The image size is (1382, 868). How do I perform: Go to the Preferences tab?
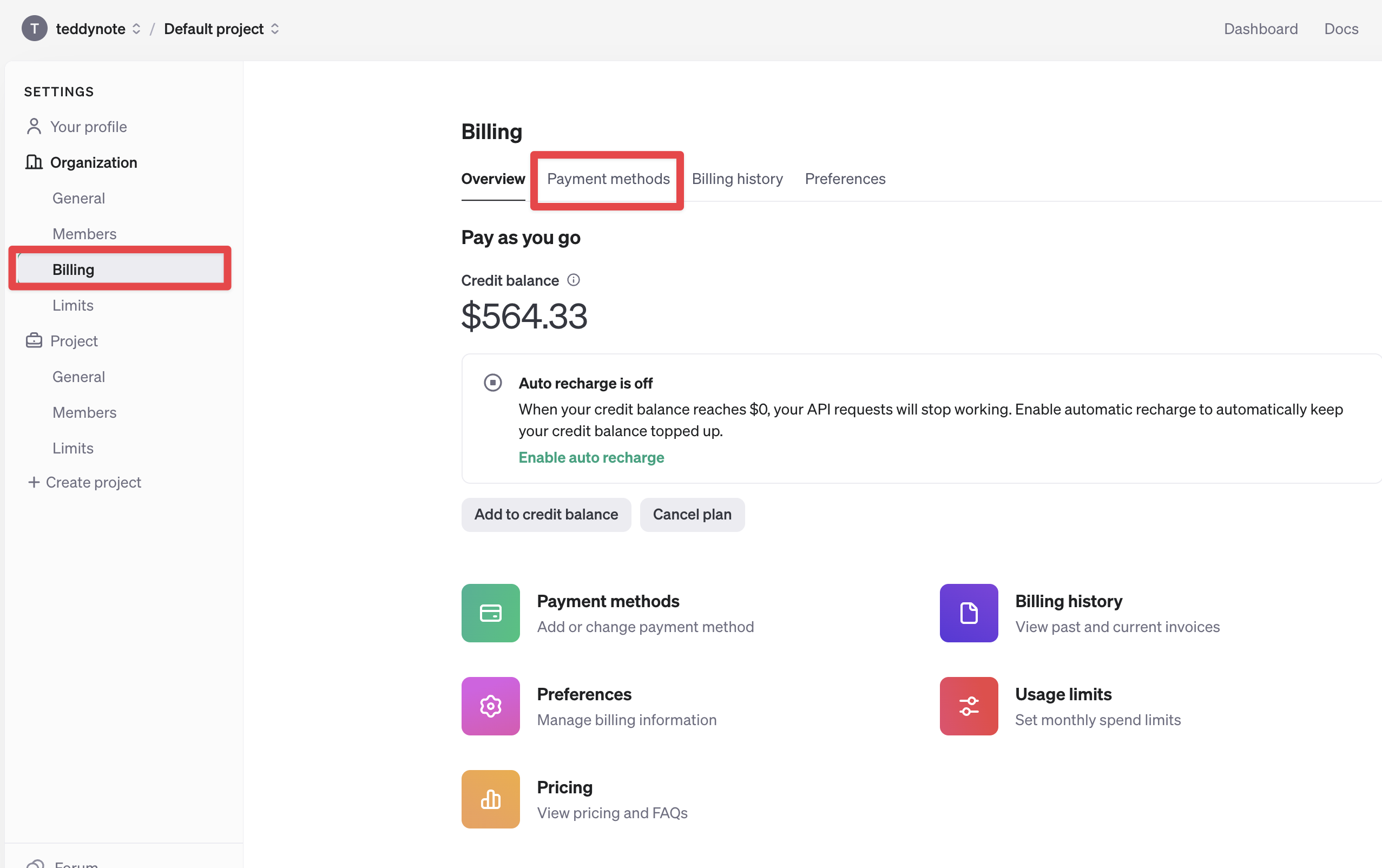[845, 179]
